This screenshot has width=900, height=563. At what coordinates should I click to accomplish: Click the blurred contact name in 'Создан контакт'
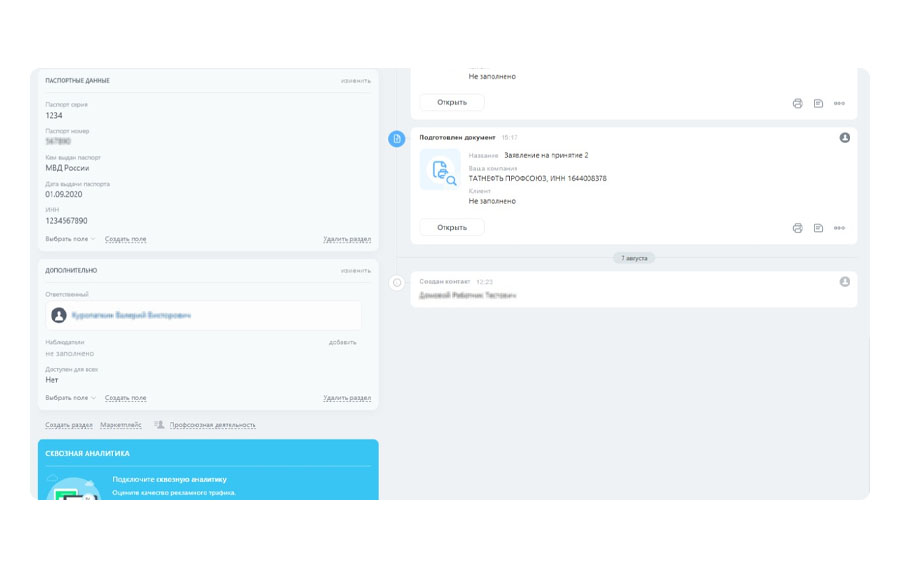(x=467, y=295)
